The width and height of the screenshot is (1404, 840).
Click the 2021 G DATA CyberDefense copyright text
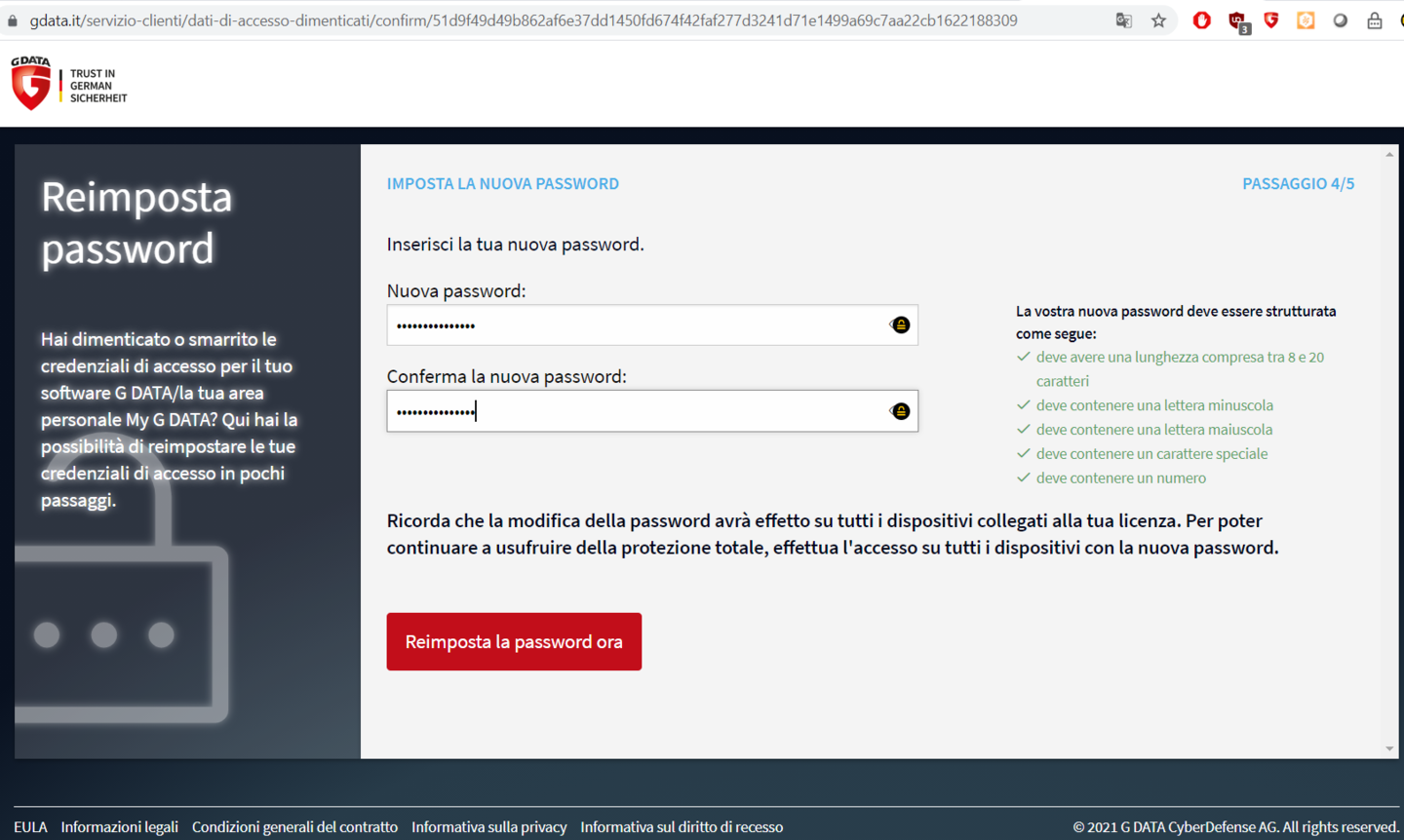pos(1235,826)
